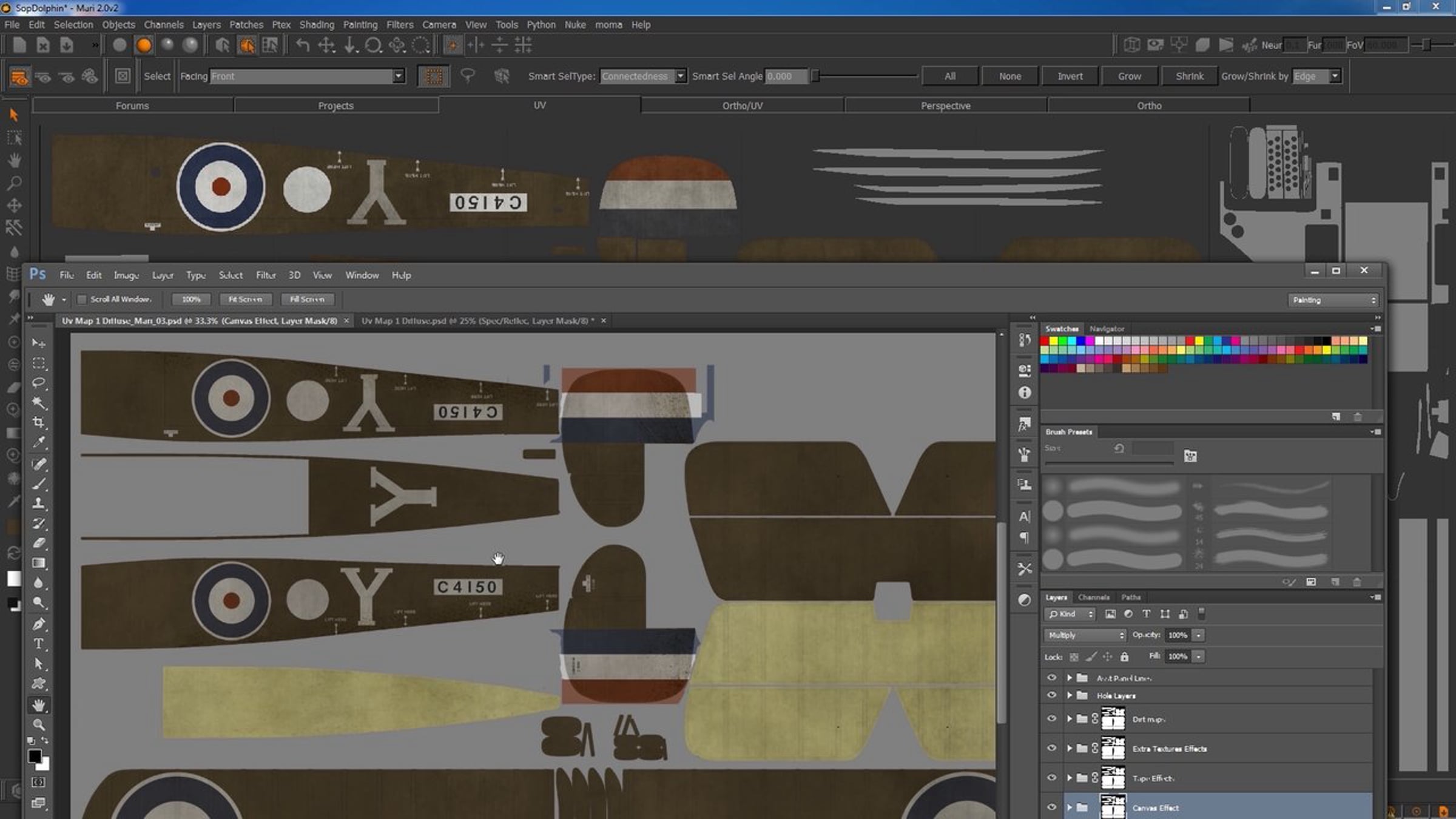Hide the topmost panel lines layer group
The width and height of the screenshot is (1456, 819).
pyautogui.click(x=1052, y=678)
